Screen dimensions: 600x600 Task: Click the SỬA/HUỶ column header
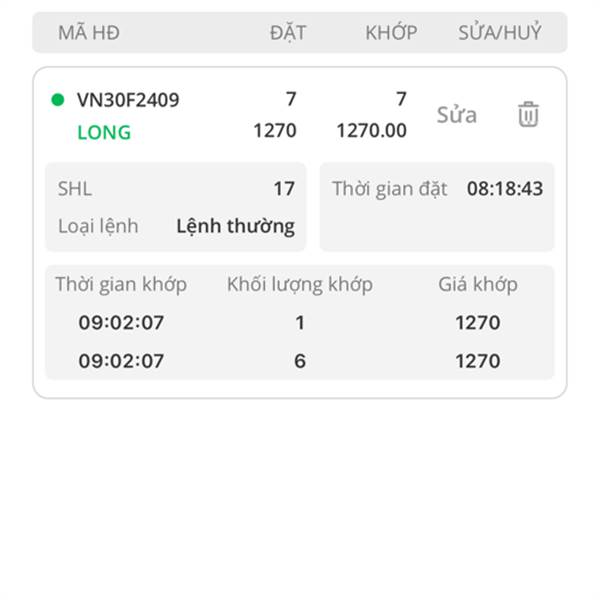click(x=500, y=32)
